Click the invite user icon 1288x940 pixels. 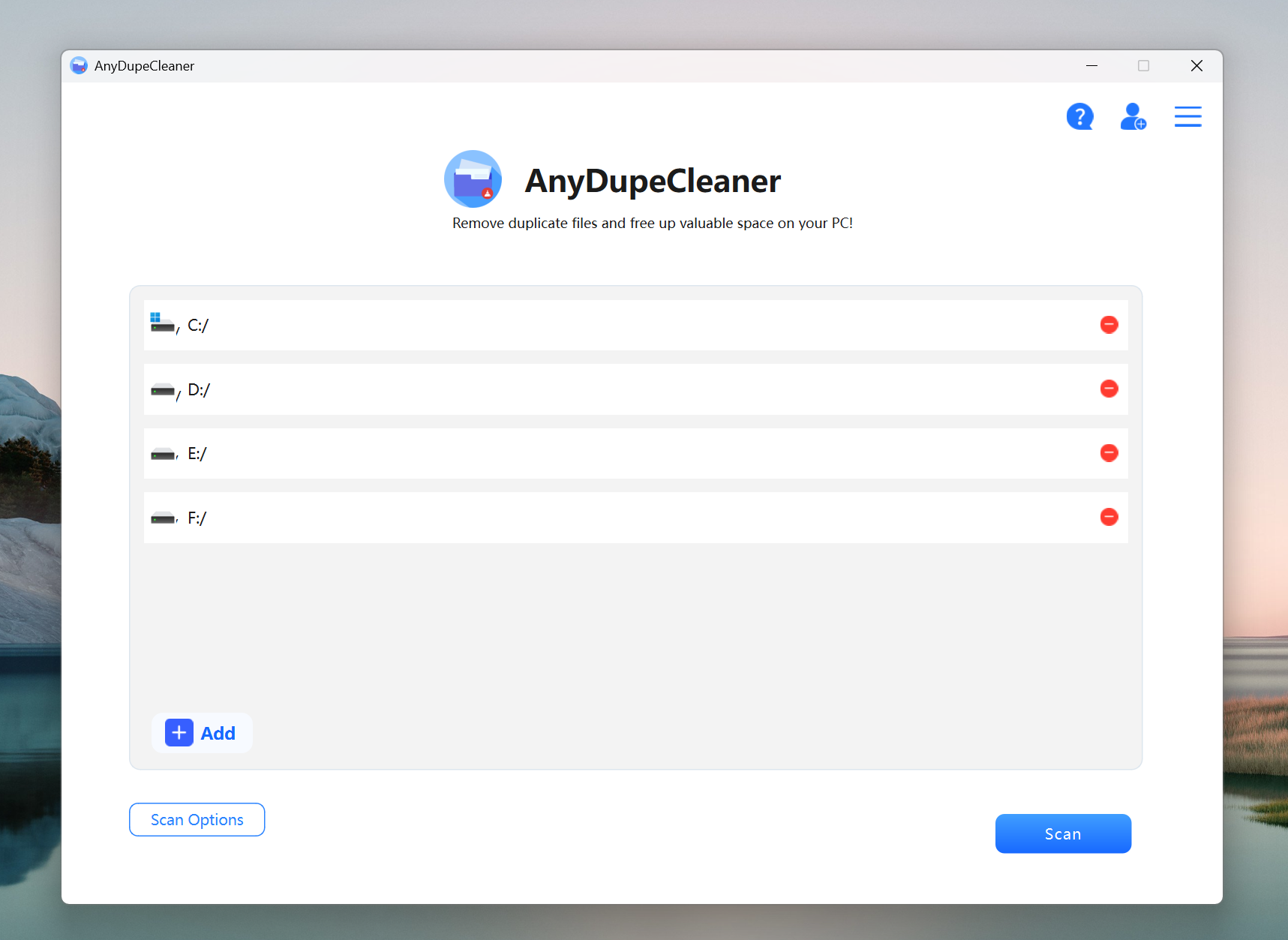[1133, 116]
